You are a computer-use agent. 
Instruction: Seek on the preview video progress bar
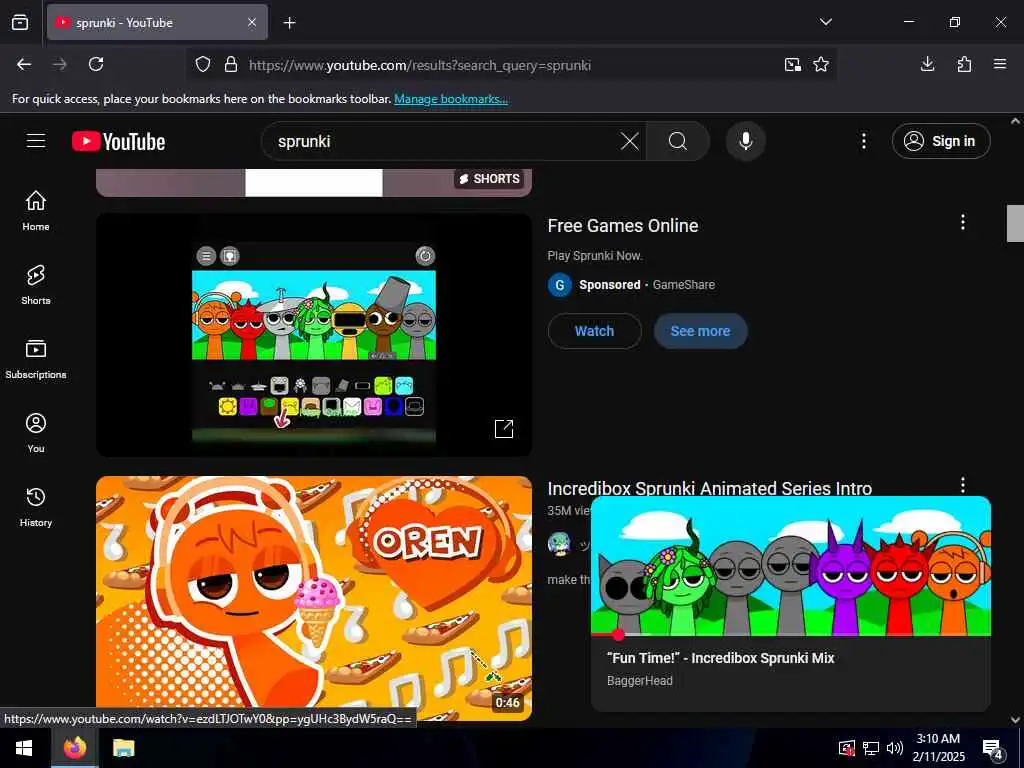[x=790, y=634]
